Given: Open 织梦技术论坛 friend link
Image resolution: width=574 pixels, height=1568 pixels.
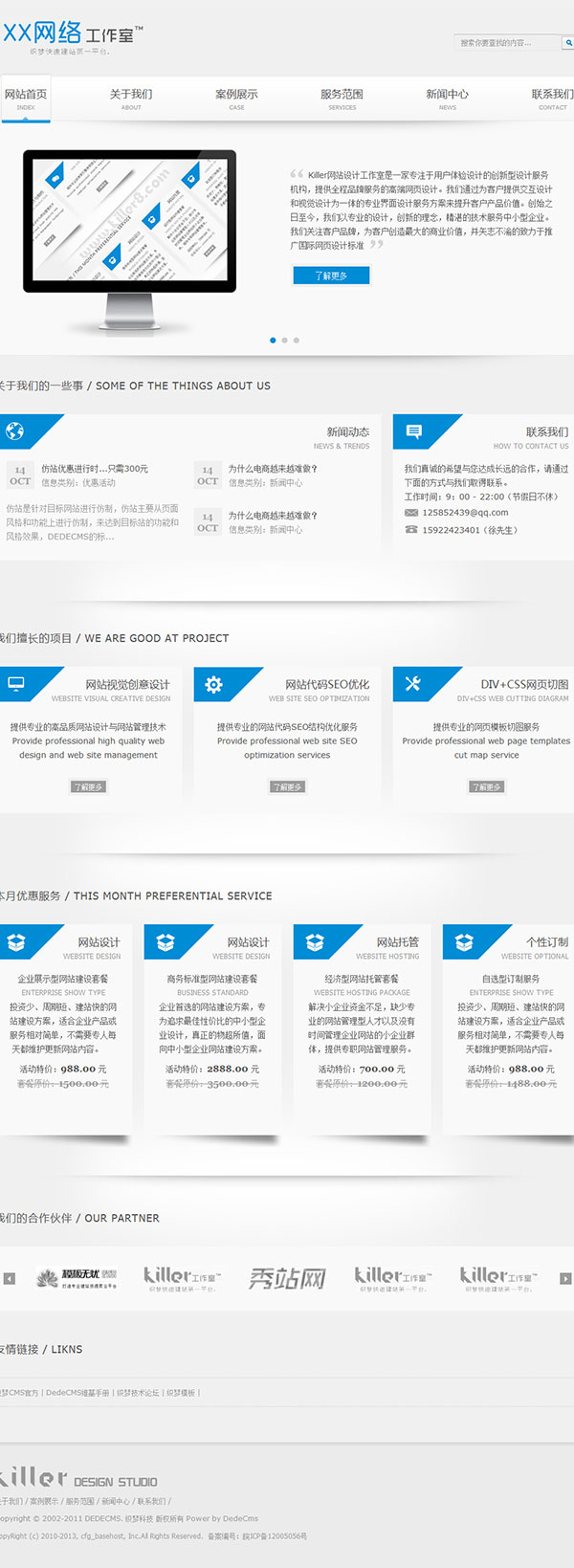Looking at the screenshot, I should click(138, 1393).
